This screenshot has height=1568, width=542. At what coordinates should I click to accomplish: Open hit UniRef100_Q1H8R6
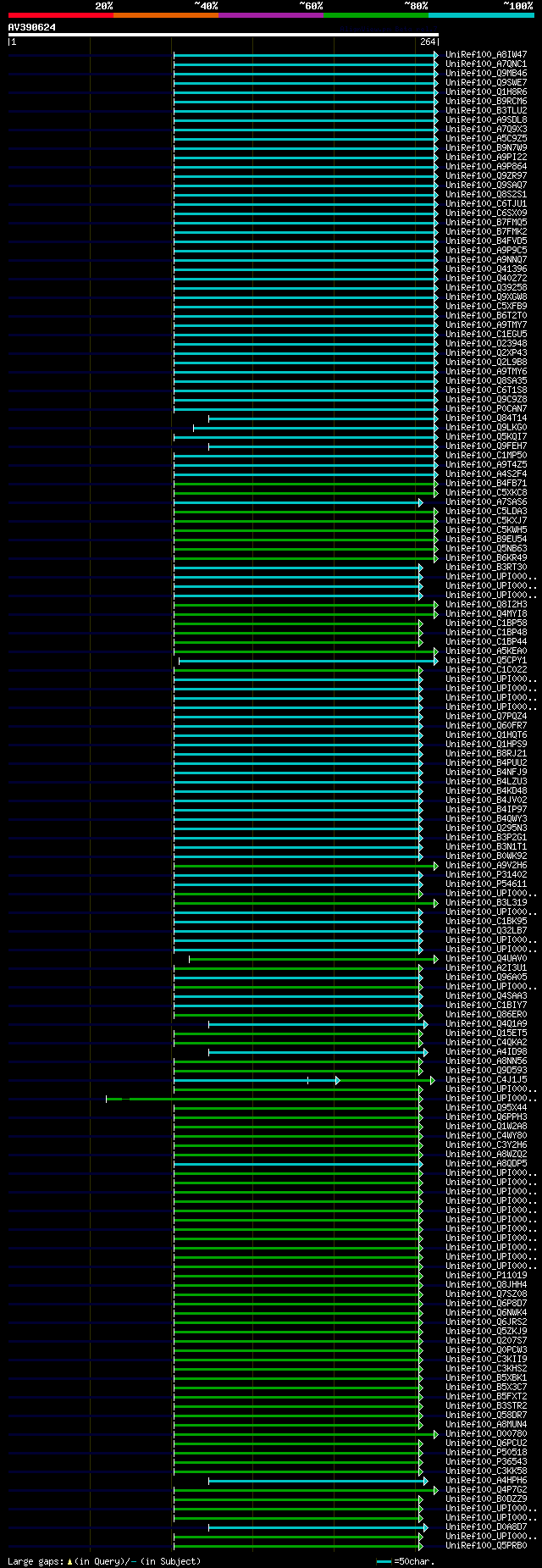[x=486, y=91]
